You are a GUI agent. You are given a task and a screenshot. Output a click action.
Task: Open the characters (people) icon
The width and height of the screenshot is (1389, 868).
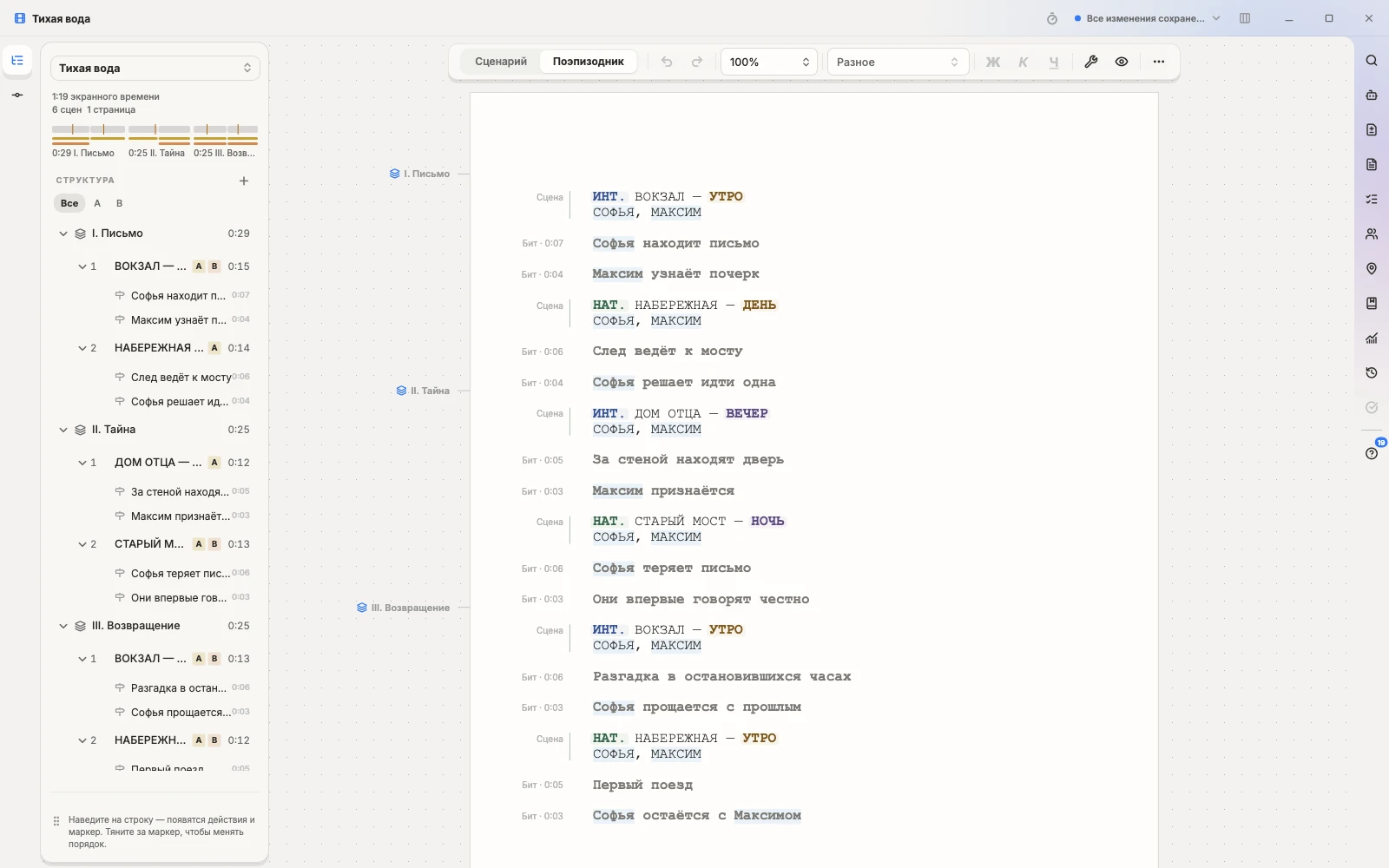tap(1372, 234)
